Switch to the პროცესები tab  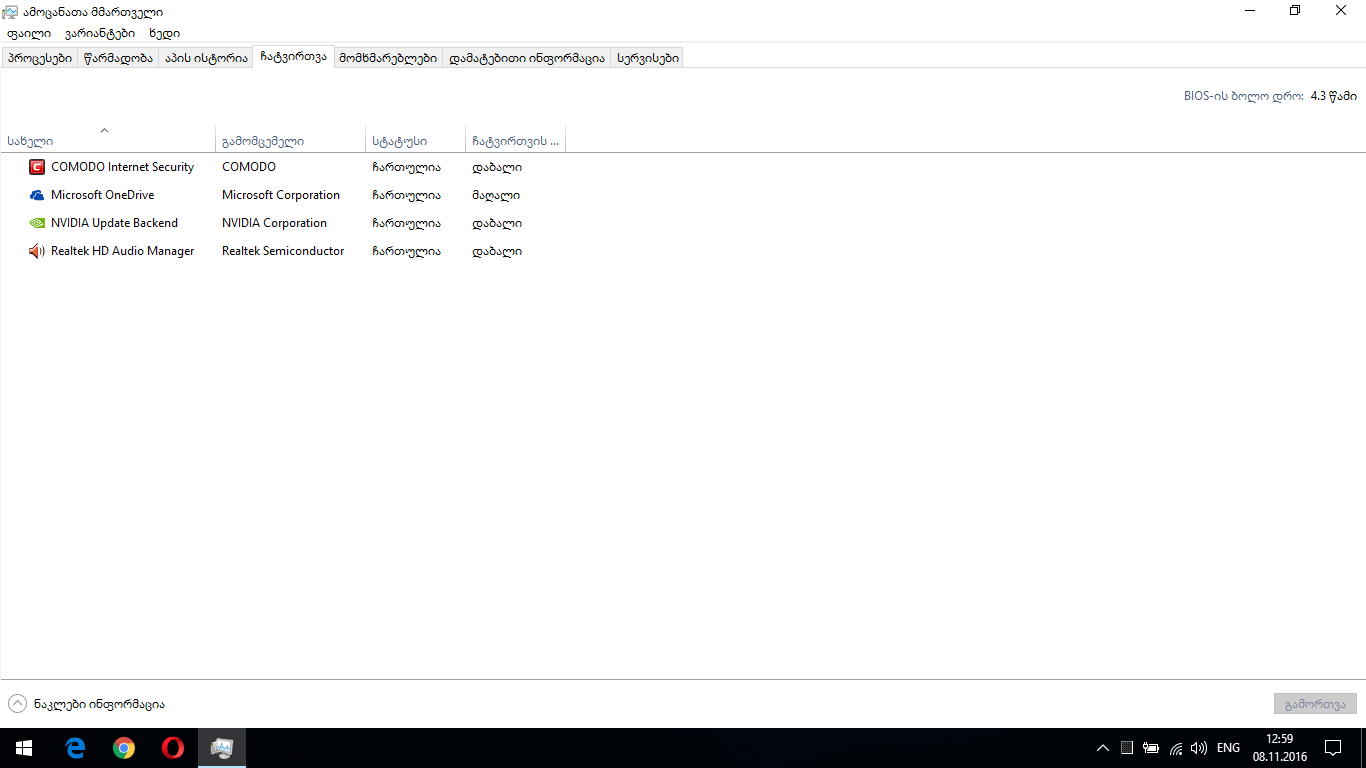(x=40, y=58)
